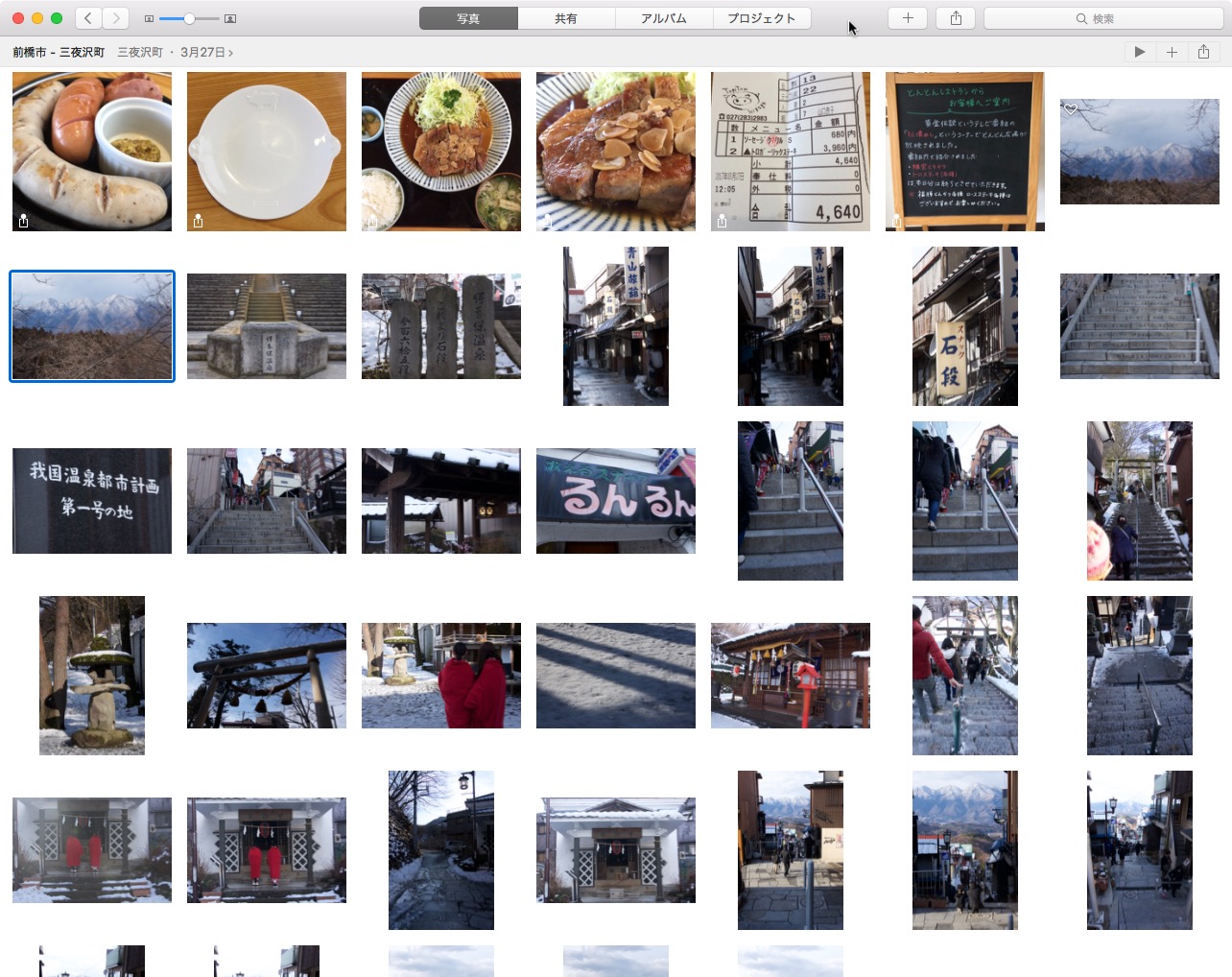Expand the 3月27日 chevron
This screenshot has height=977, width=1232.
click(230, 53)
